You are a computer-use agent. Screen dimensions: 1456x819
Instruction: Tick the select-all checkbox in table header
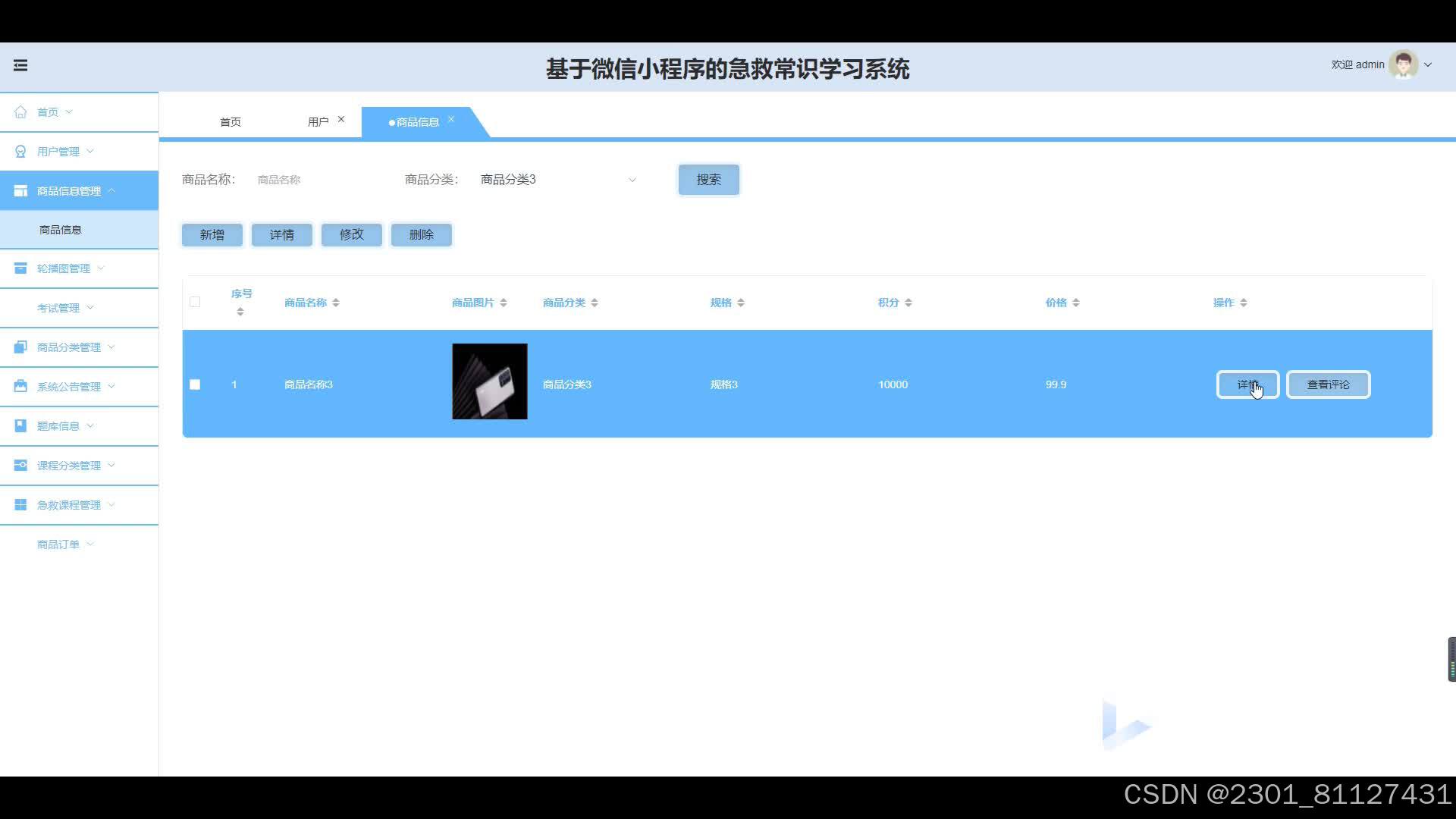point(195,302)
